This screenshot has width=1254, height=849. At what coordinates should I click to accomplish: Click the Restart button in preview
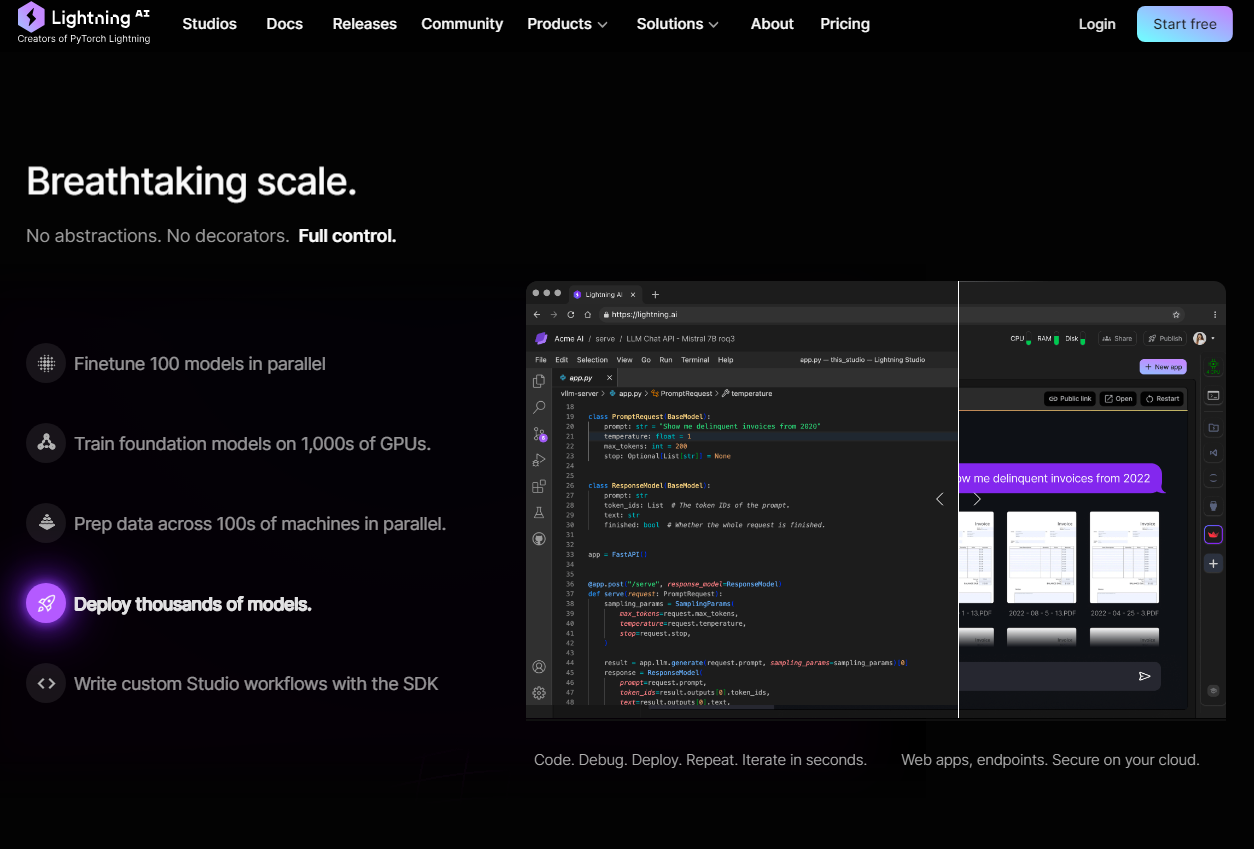point(1163,398)
